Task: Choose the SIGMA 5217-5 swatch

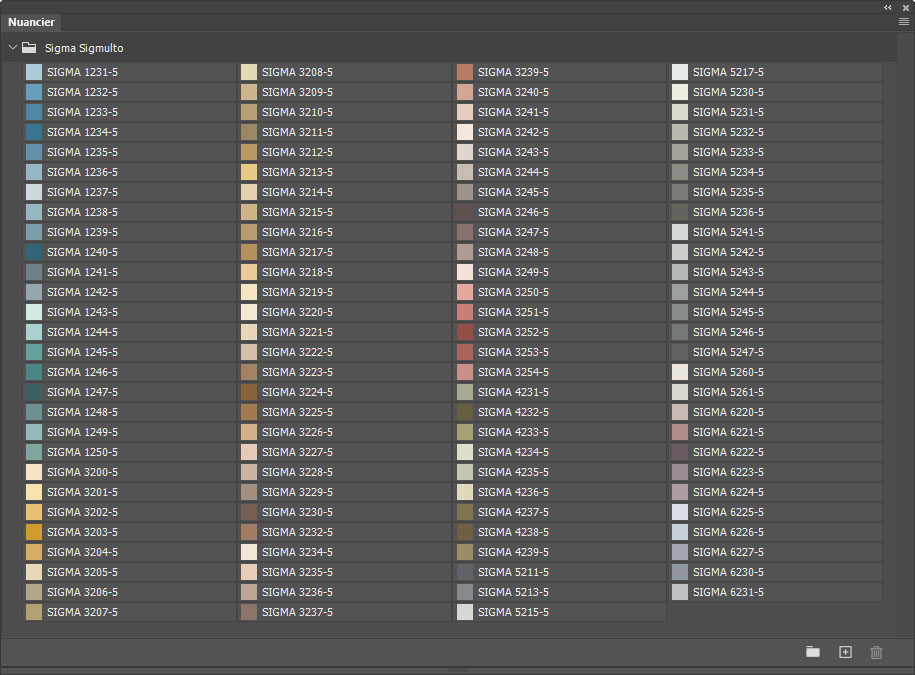Action: (680, 72)
